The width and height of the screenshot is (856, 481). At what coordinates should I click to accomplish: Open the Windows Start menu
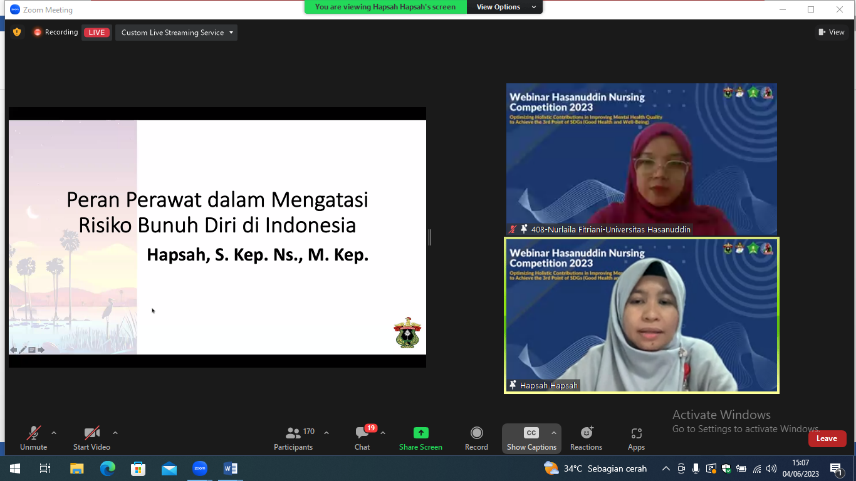[x=15, y=468]
